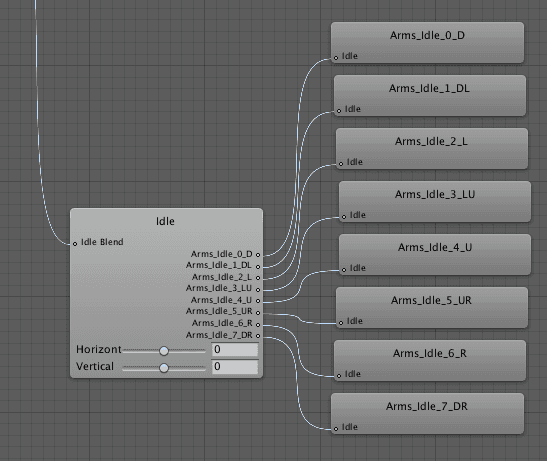This screenshot has height=461, width=547.
Task: Click the Horizontal slider handle
Action: (x=164, y=351)
